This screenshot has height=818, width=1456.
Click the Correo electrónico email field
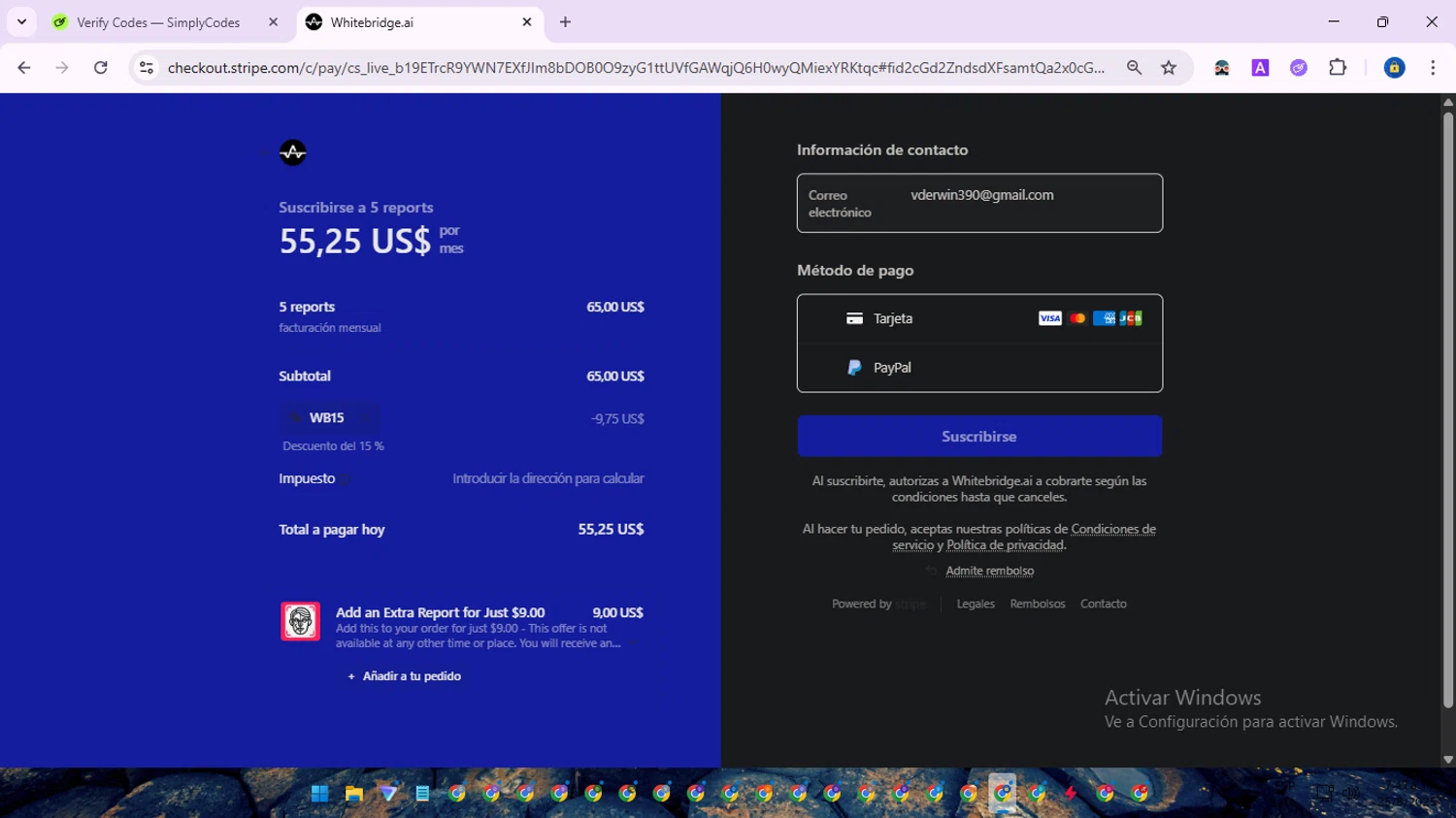(979, 203)
